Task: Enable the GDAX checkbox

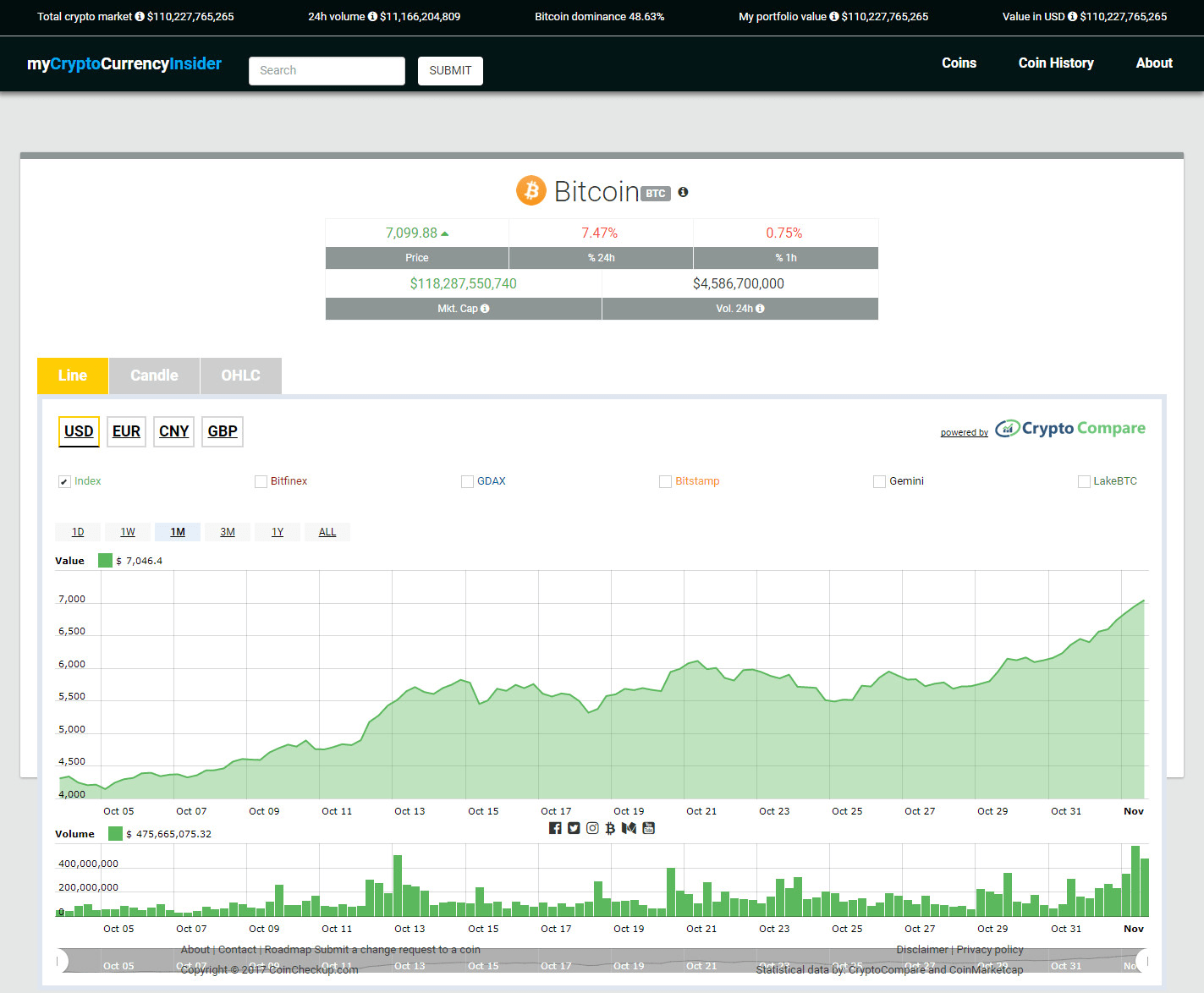Action: (x=467, y=481)
